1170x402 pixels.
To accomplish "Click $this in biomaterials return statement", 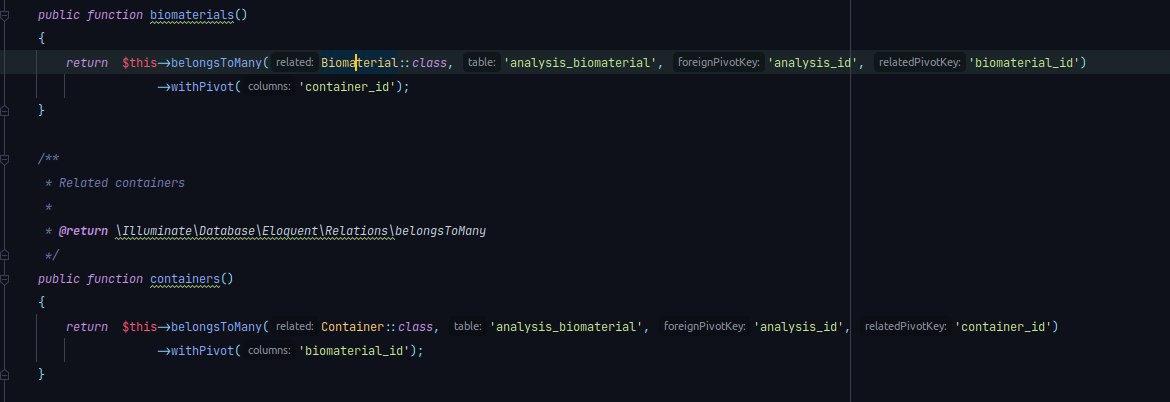I will [x=140, y=63].
